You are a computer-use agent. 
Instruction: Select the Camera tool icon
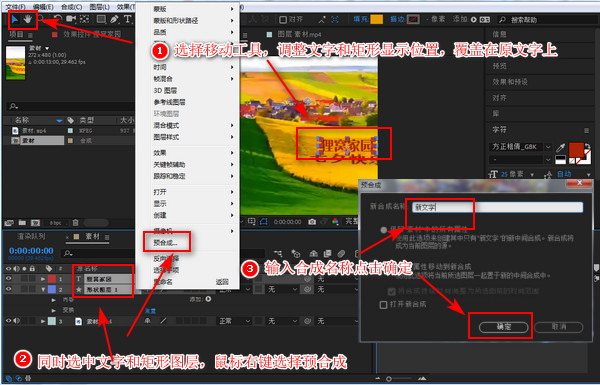71,19
